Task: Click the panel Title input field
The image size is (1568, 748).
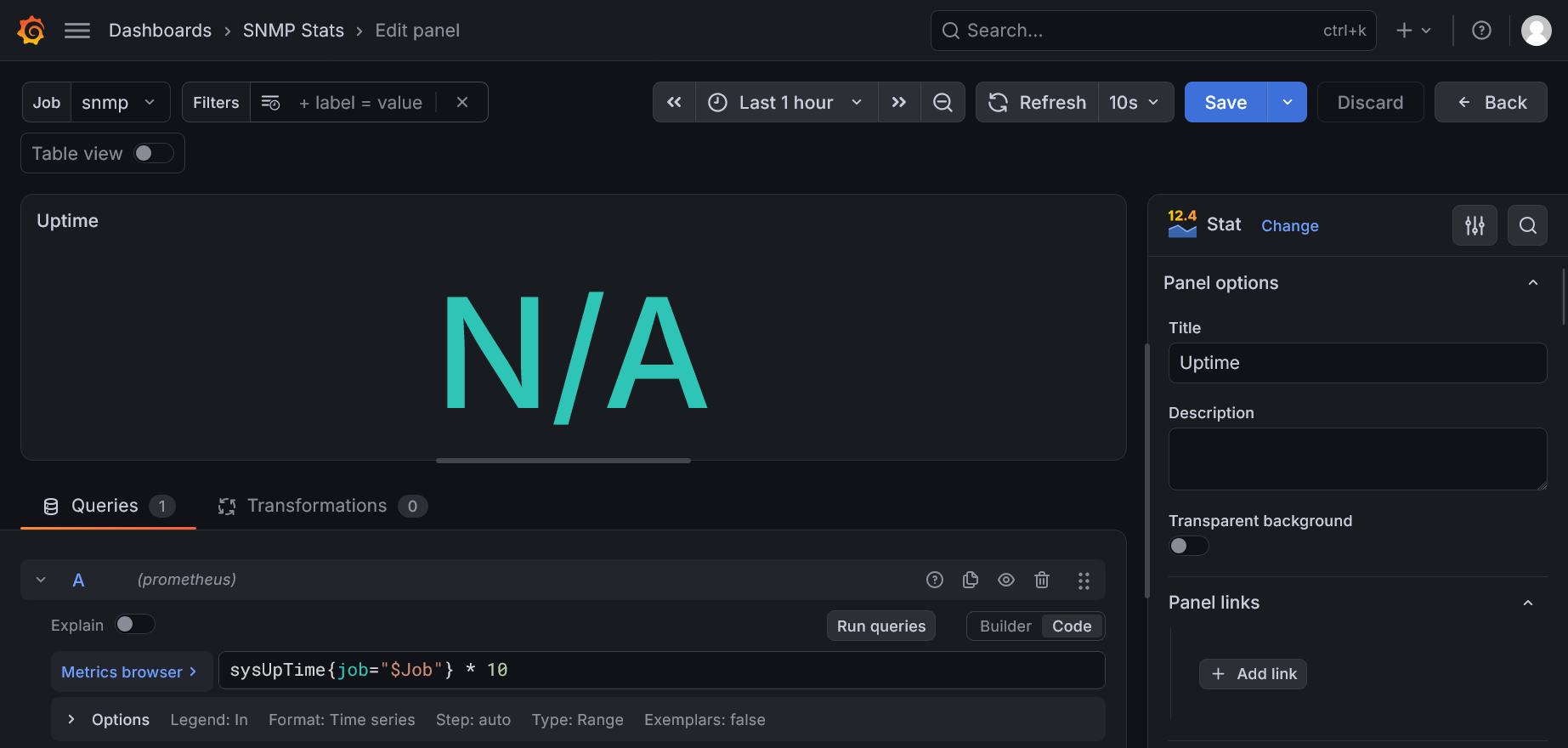Action: [1357, 363]
